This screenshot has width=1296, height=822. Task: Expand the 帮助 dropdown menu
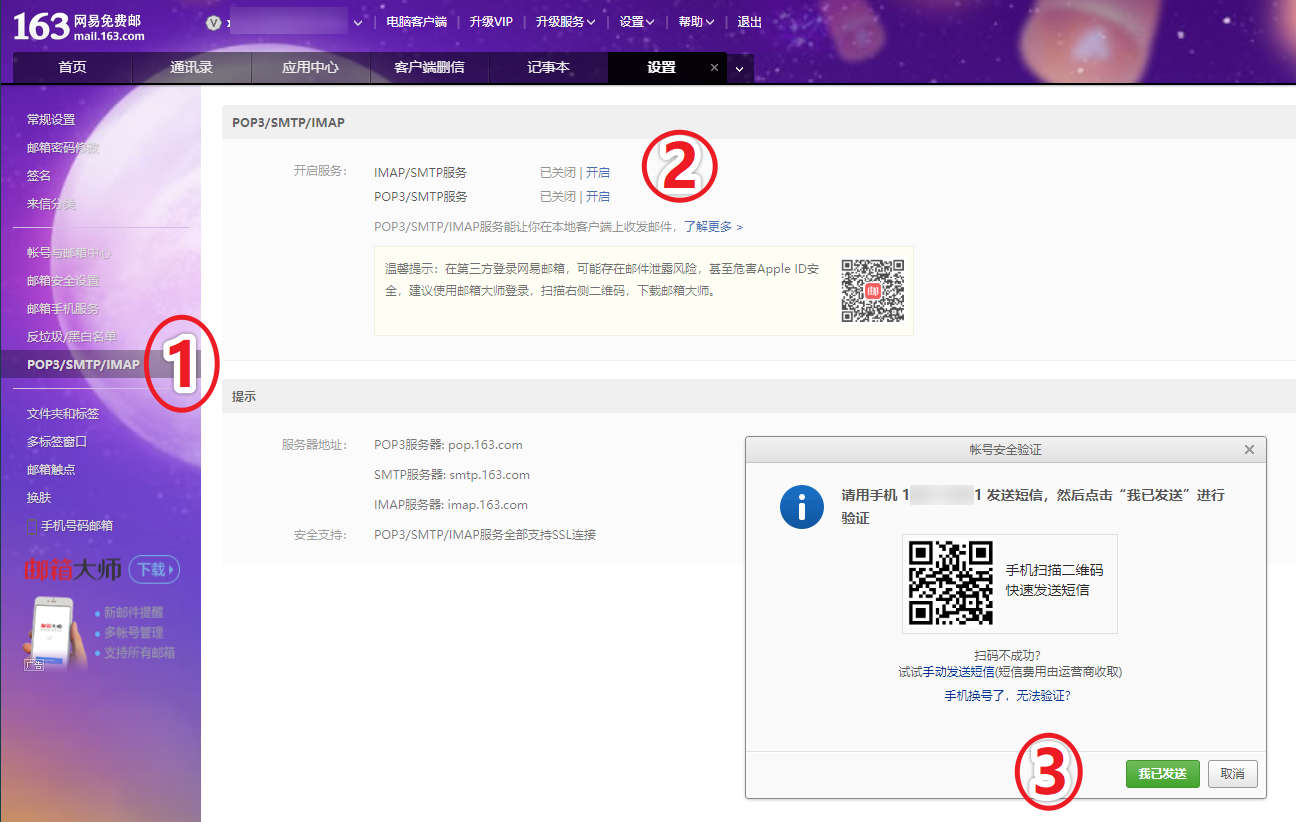[696, 22]
